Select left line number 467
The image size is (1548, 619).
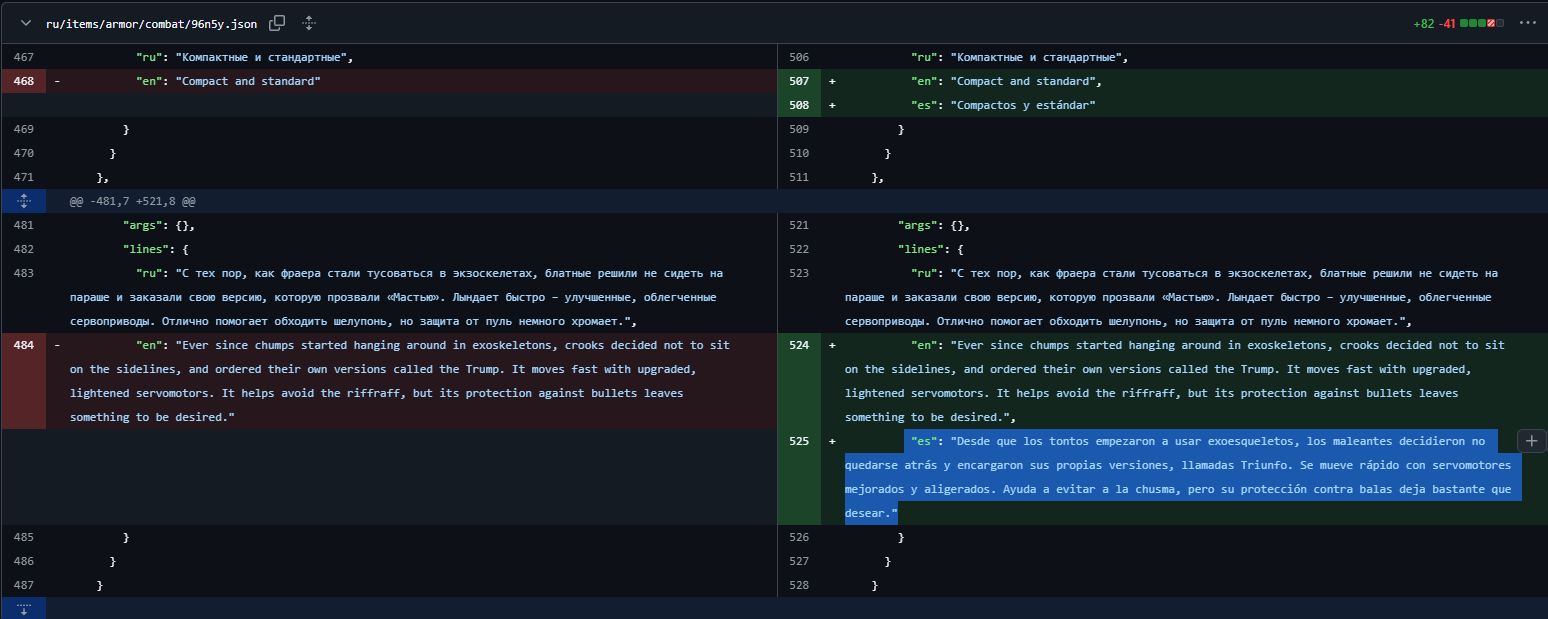point(24,57)
